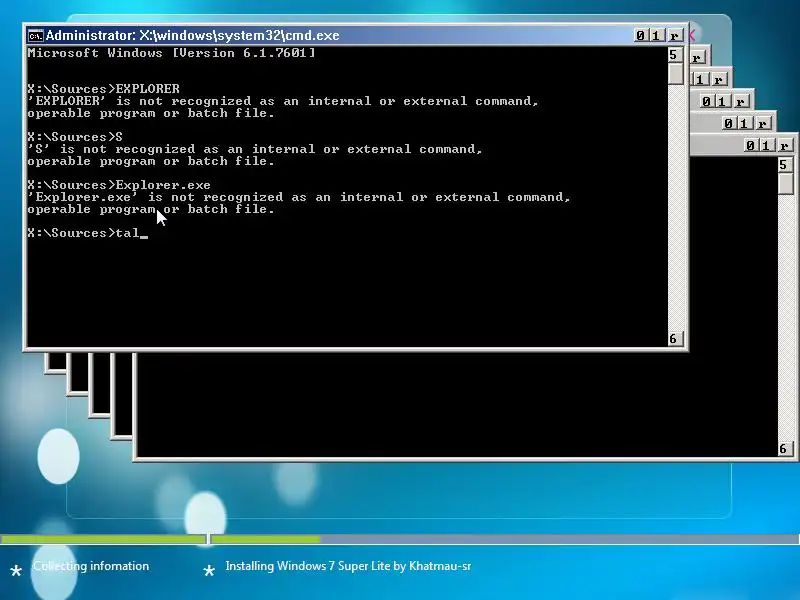Click the asterisk beside 'Collecting infomation'
This screenshot has width=800, height=600.
coord(16,571)
